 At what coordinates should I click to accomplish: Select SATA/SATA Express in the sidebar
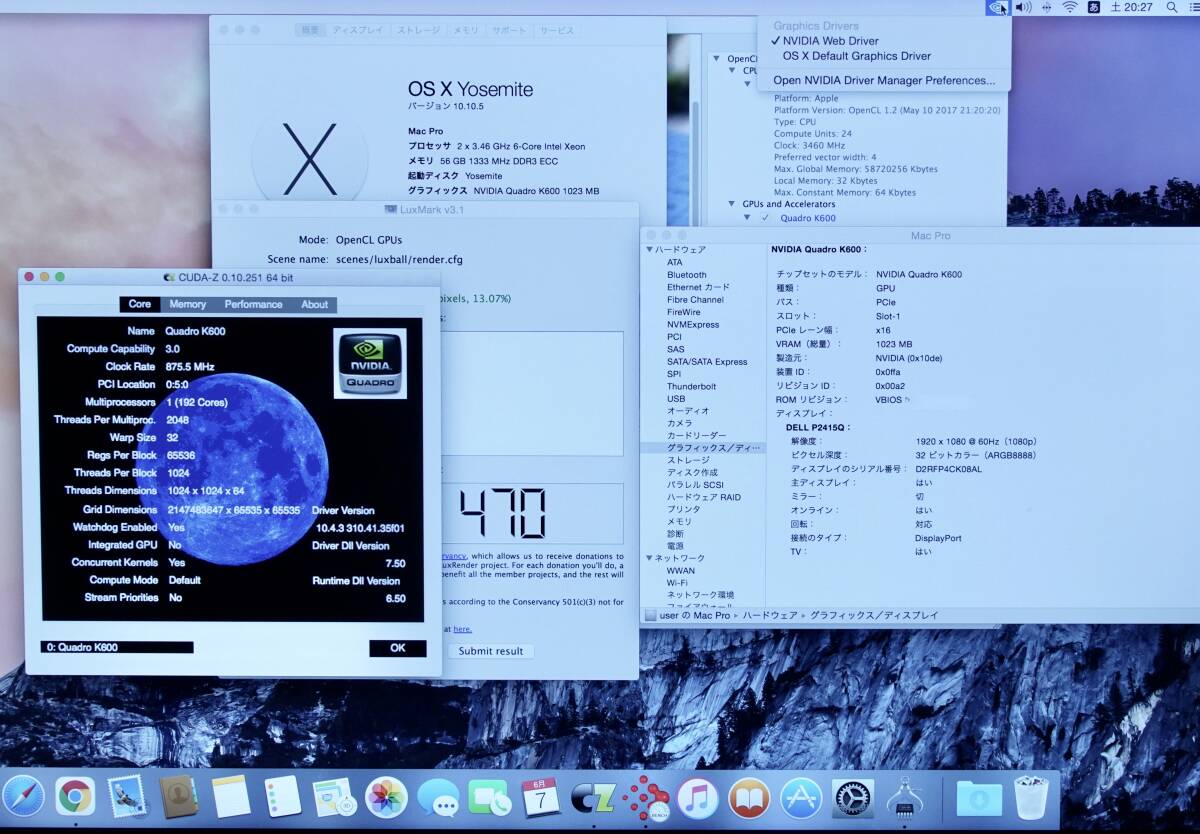pyautogui.click(x=707, y=362)
